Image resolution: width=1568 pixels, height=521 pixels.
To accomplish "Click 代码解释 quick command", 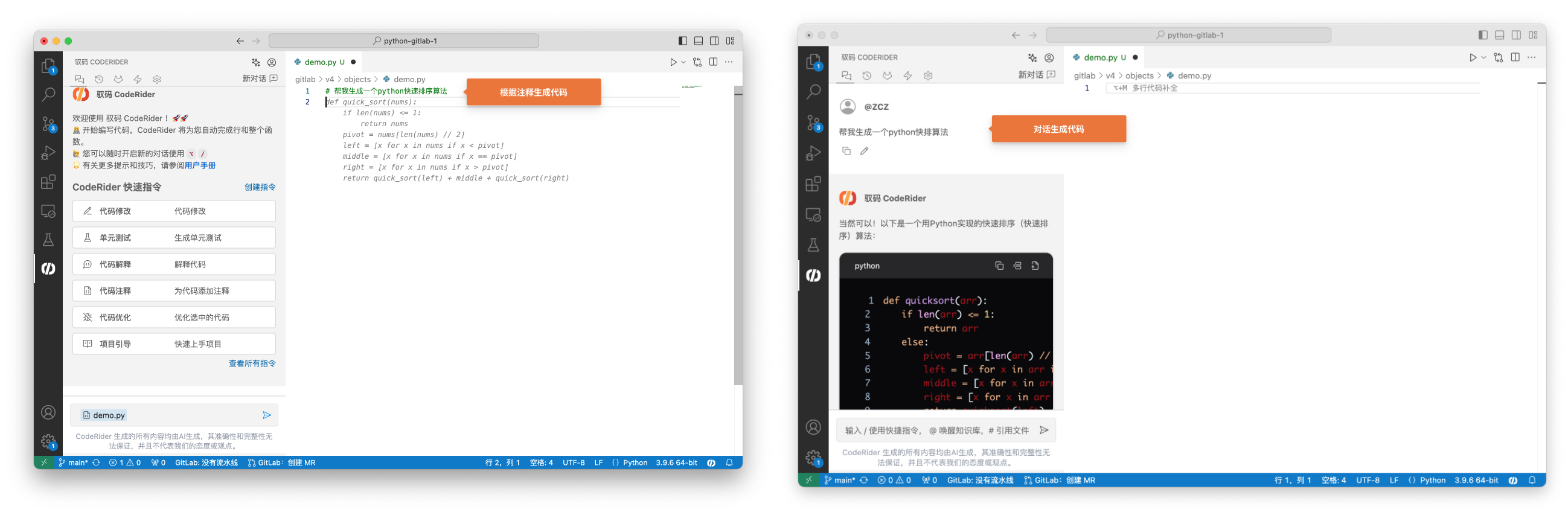I will 174,265.
